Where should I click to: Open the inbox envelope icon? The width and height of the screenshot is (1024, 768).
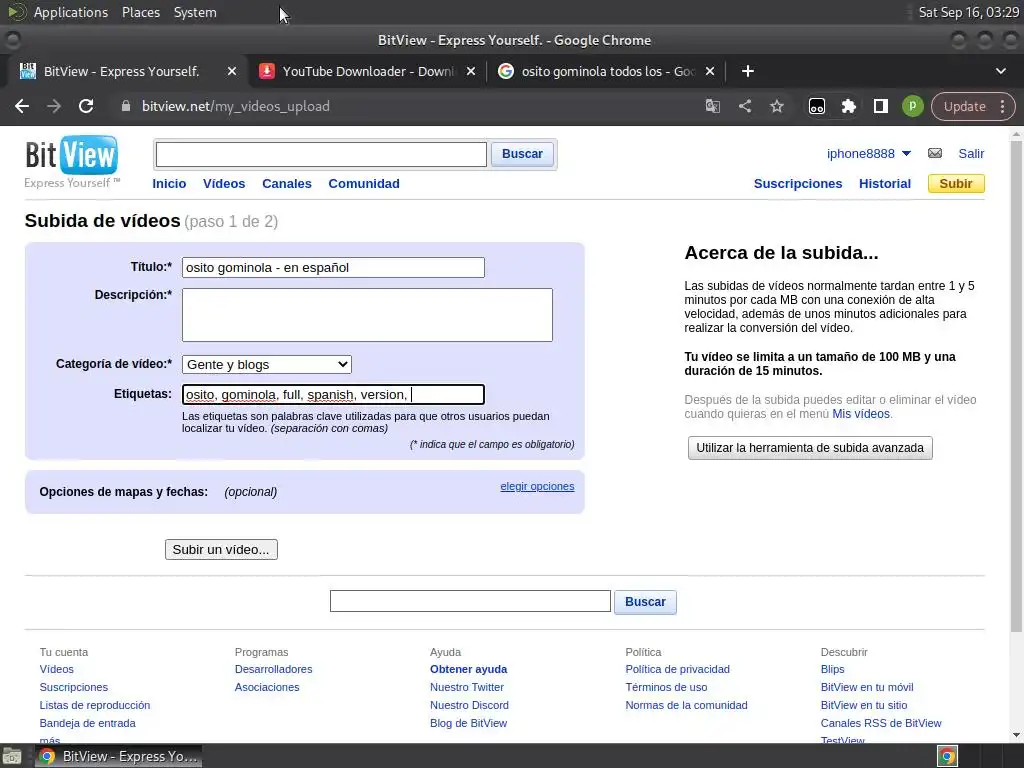pos(935,153)
